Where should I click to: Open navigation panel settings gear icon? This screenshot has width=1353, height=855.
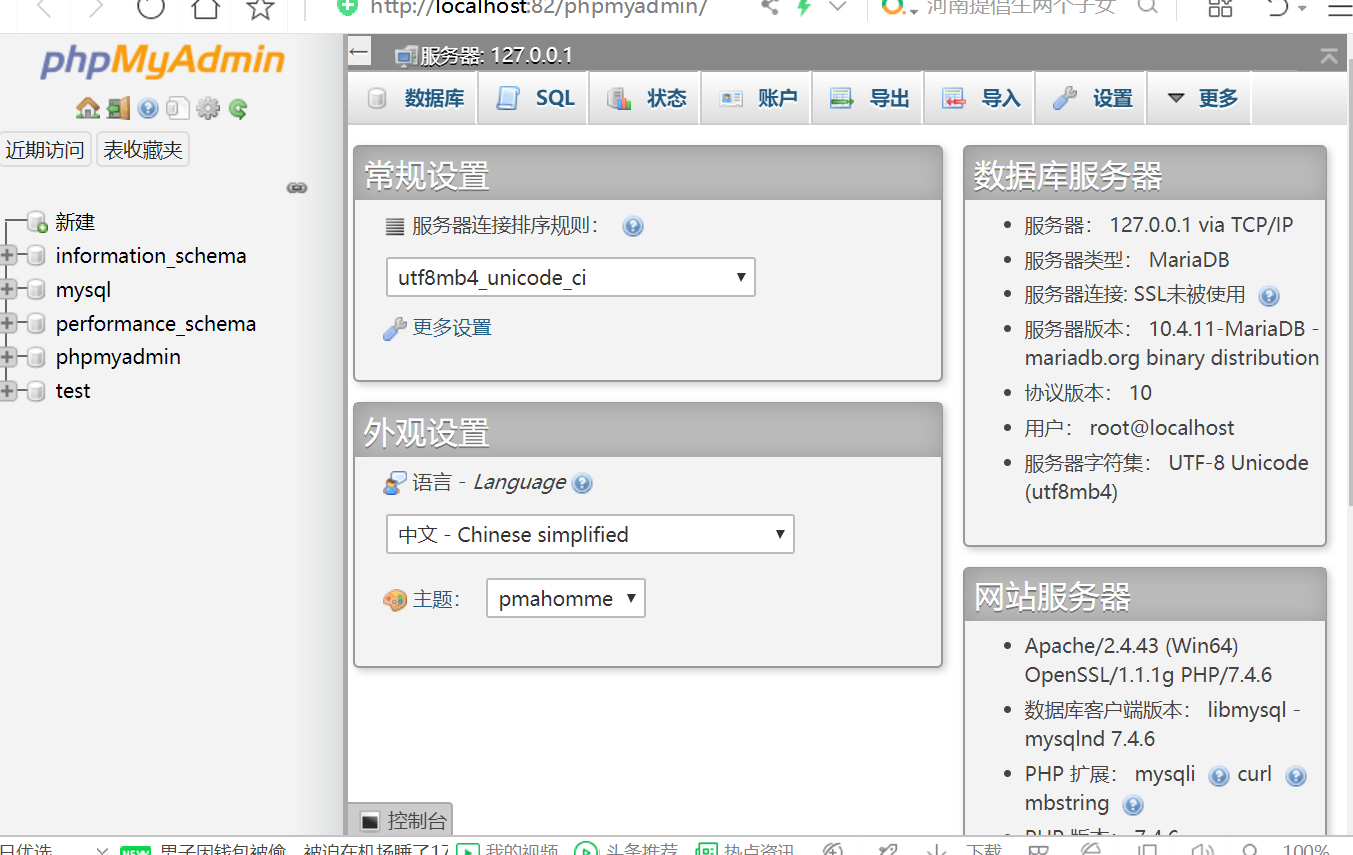coord(207,108)
